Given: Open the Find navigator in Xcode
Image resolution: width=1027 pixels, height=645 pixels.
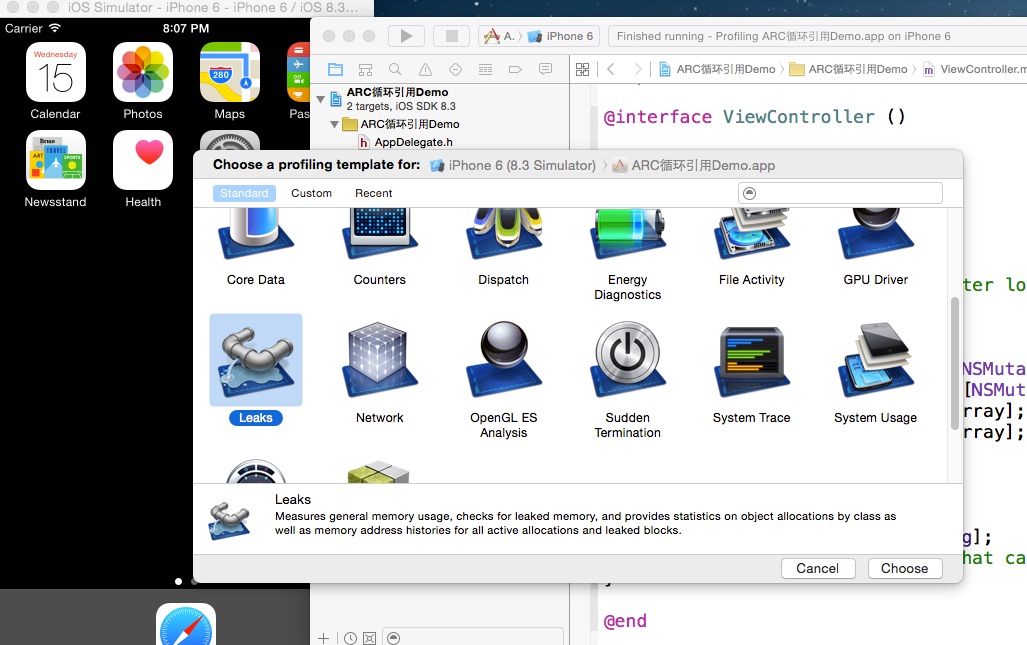Looking at the screenshot, I should [395, 69].
